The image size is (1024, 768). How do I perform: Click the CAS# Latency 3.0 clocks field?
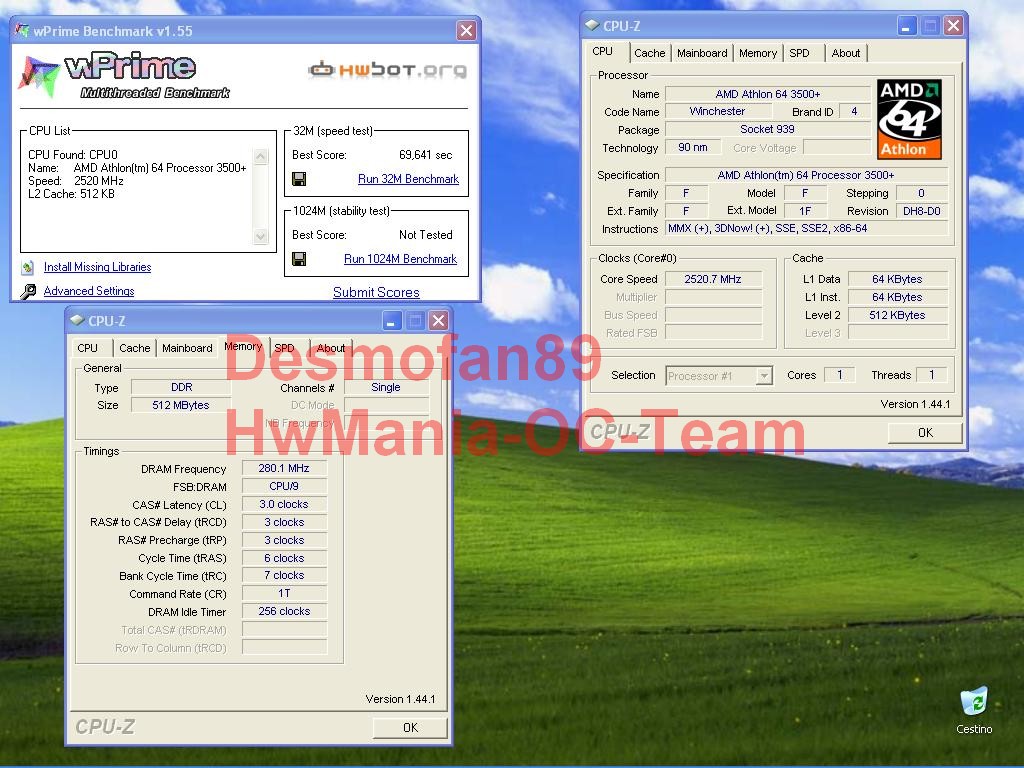pos(284,504)
